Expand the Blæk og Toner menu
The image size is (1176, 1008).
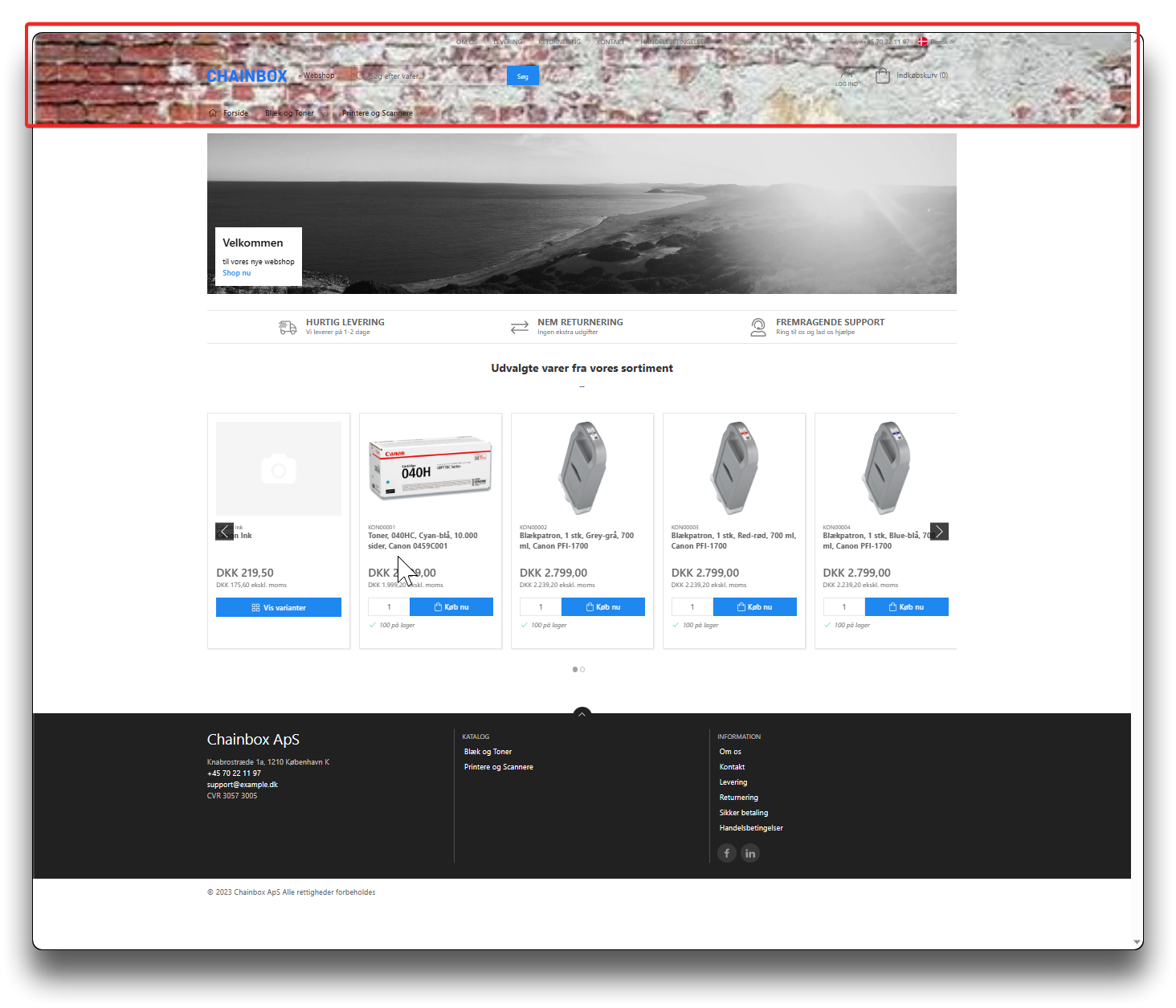coord(290,113)
